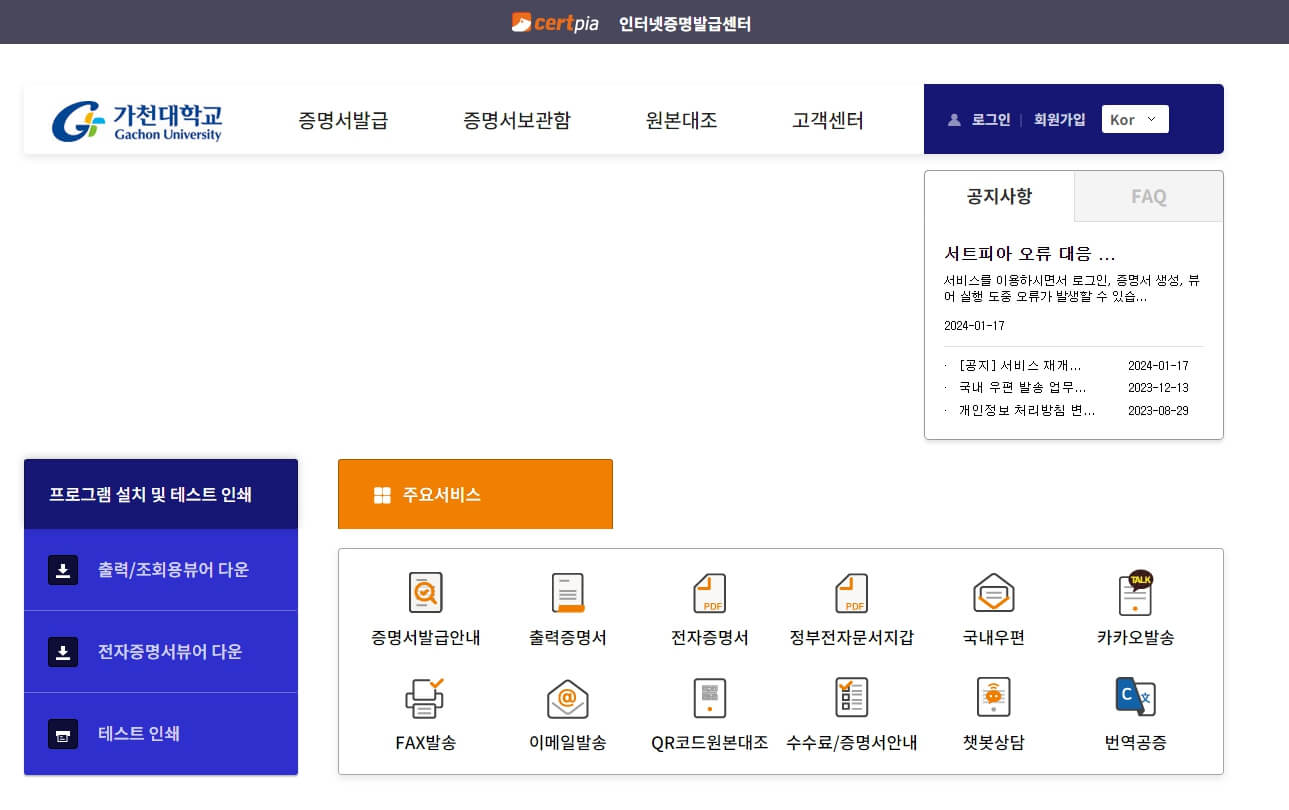Open the 증명서보관함 menu
This screenshot has width=1289, height=810.
517,121
